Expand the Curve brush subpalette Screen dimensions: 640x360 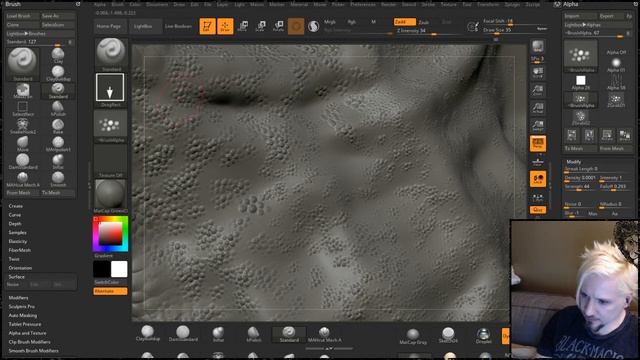tap(15, 215)
